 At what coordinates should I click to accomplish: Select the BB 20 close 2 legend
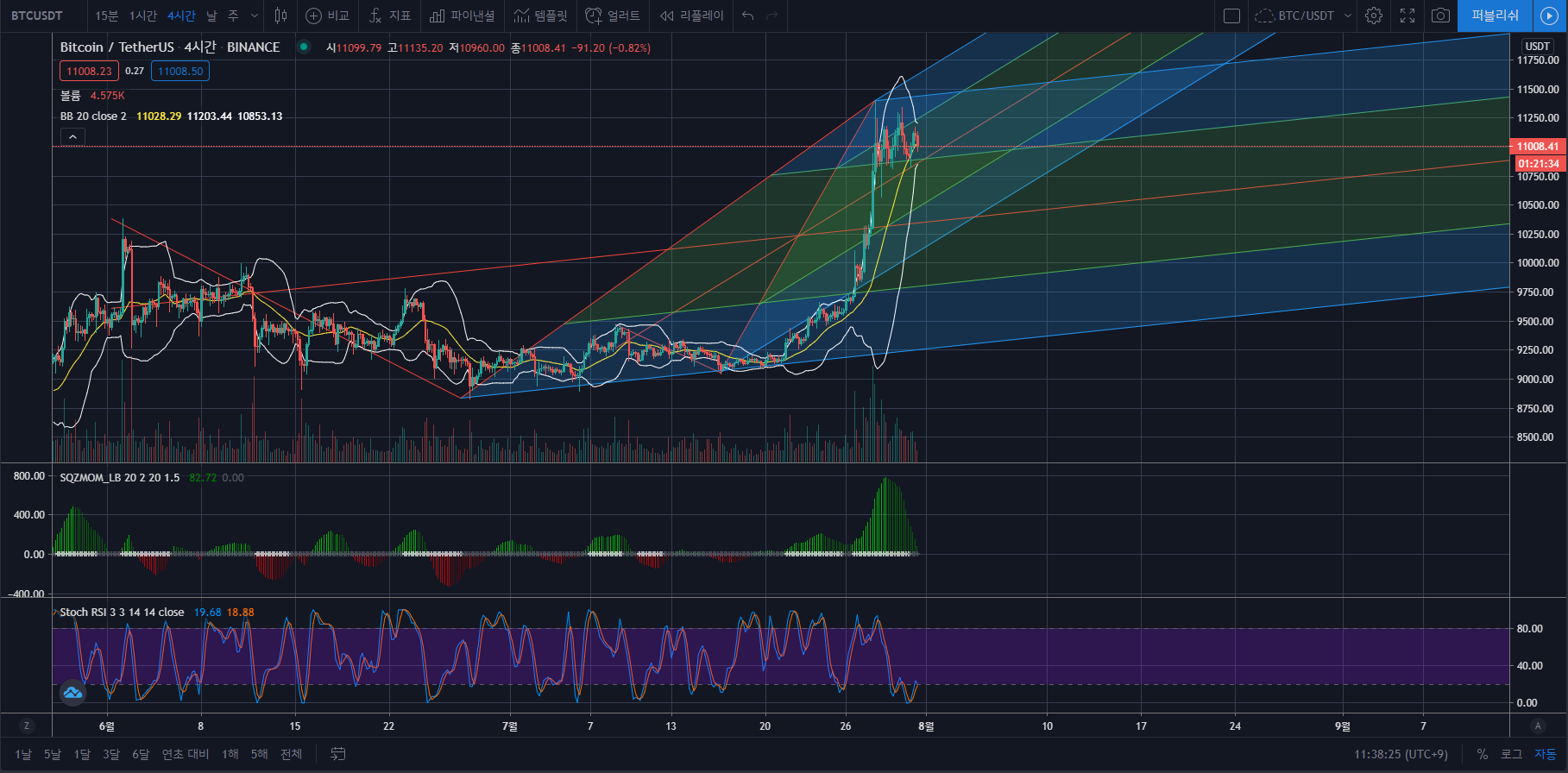(x=93, y=116)
